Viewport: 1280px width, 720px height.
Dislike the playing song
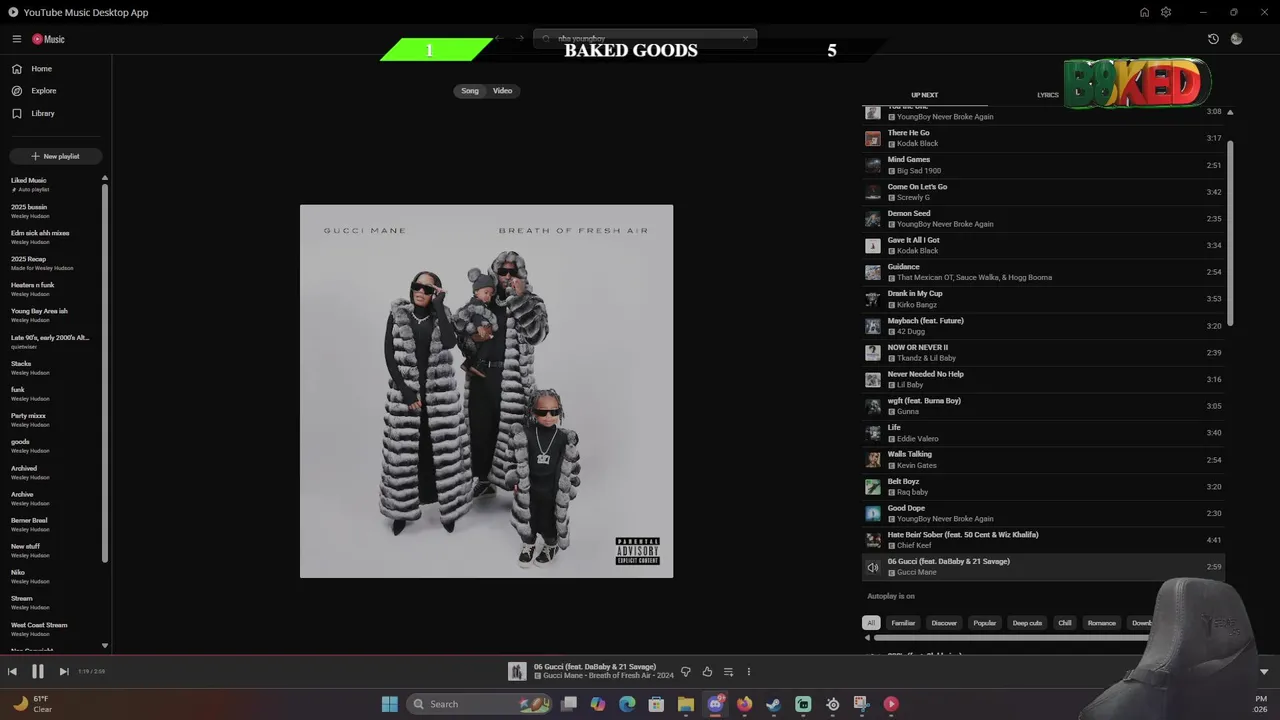686,672
